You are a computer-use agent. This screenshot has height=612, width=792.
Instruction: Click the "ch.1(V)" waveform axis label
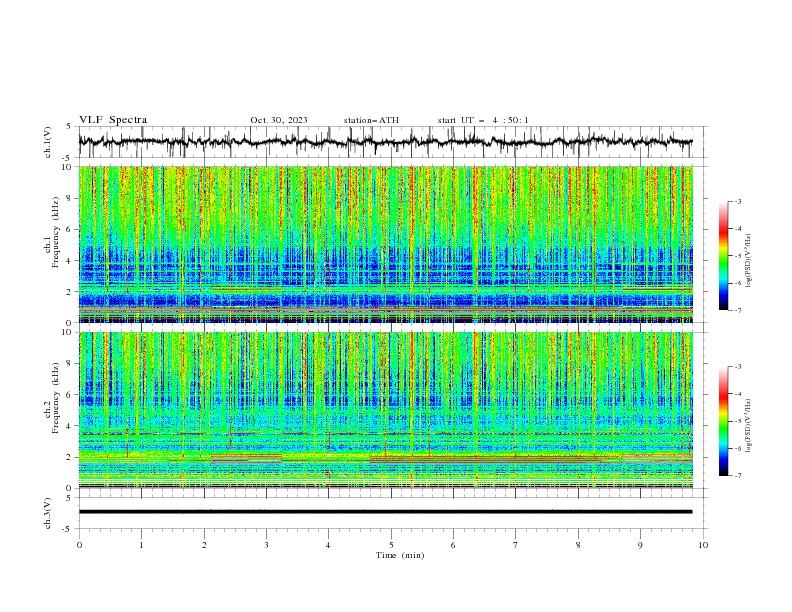coord(48,142)
